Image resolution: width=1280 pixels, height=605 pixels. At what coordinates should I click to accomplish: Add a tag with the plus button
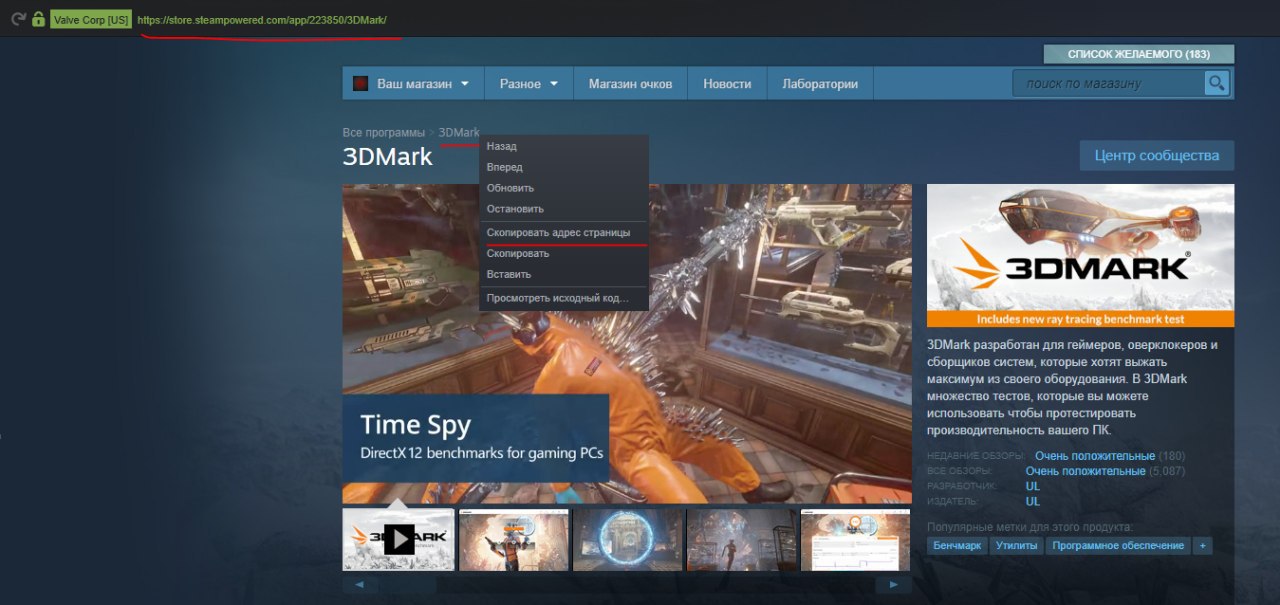point(1202,546)
